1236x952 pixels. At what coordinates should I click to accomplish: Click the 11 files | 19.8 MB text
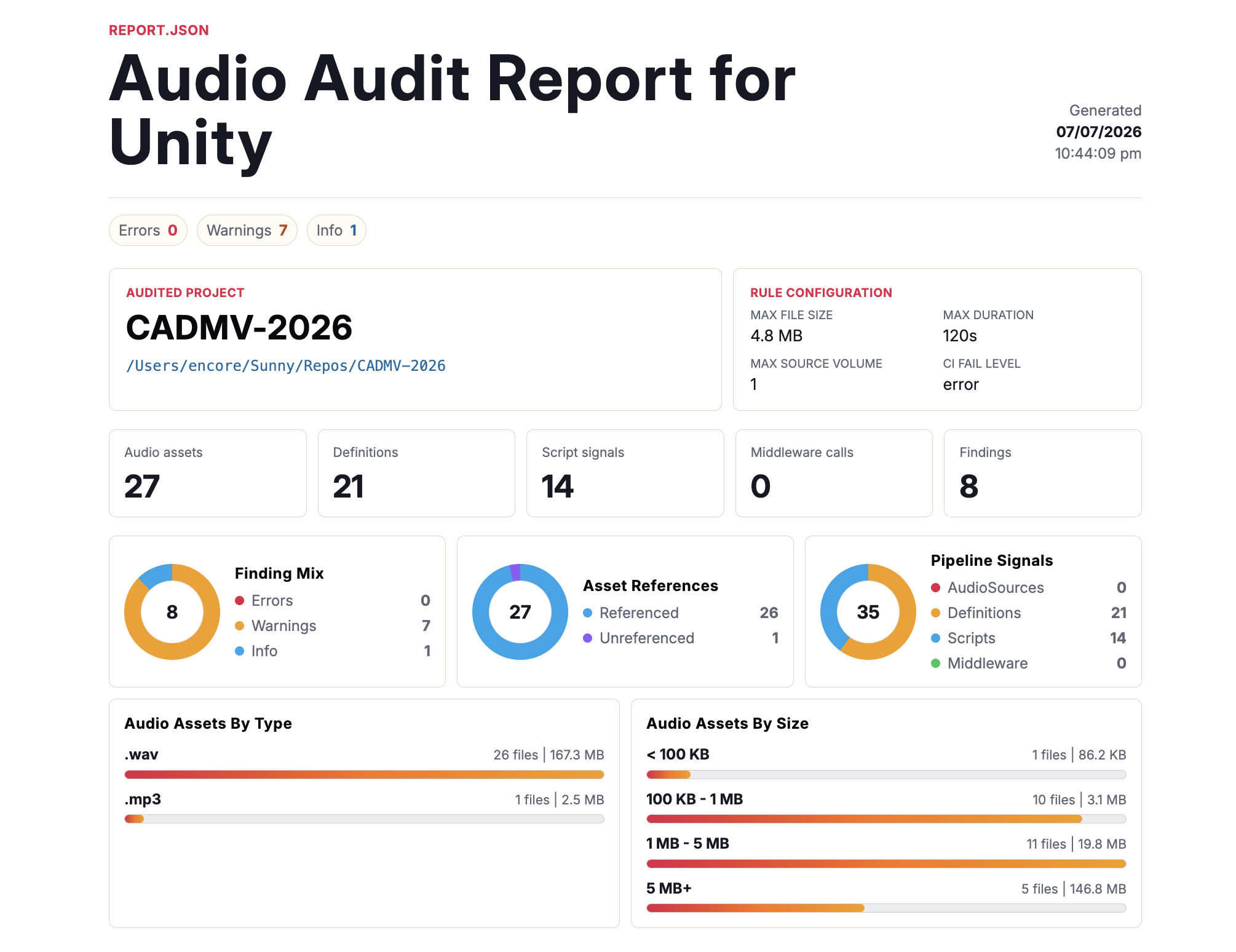tap(1076, 844)
